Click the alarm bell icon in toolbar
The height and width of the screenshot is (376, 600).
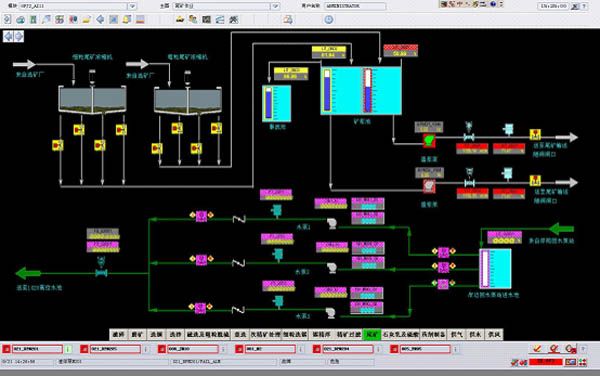click(x=127, y=19)
